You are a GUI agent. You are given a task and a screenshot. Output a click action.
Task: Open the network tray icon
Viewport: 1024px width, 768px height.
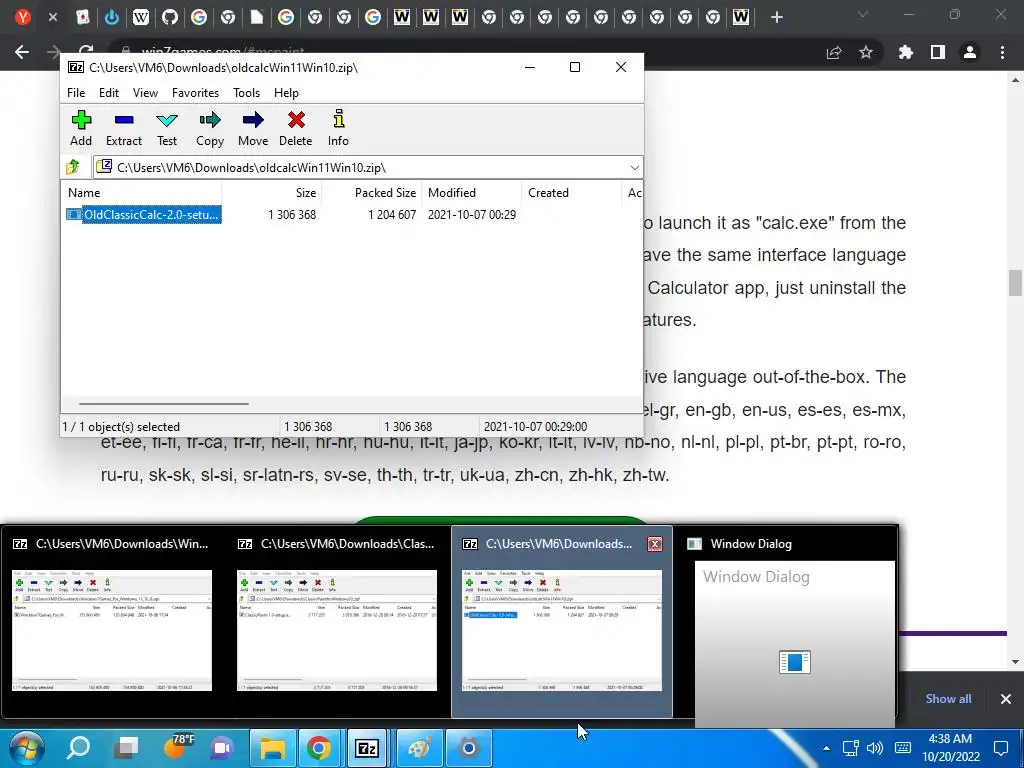[x=850, y=748]
